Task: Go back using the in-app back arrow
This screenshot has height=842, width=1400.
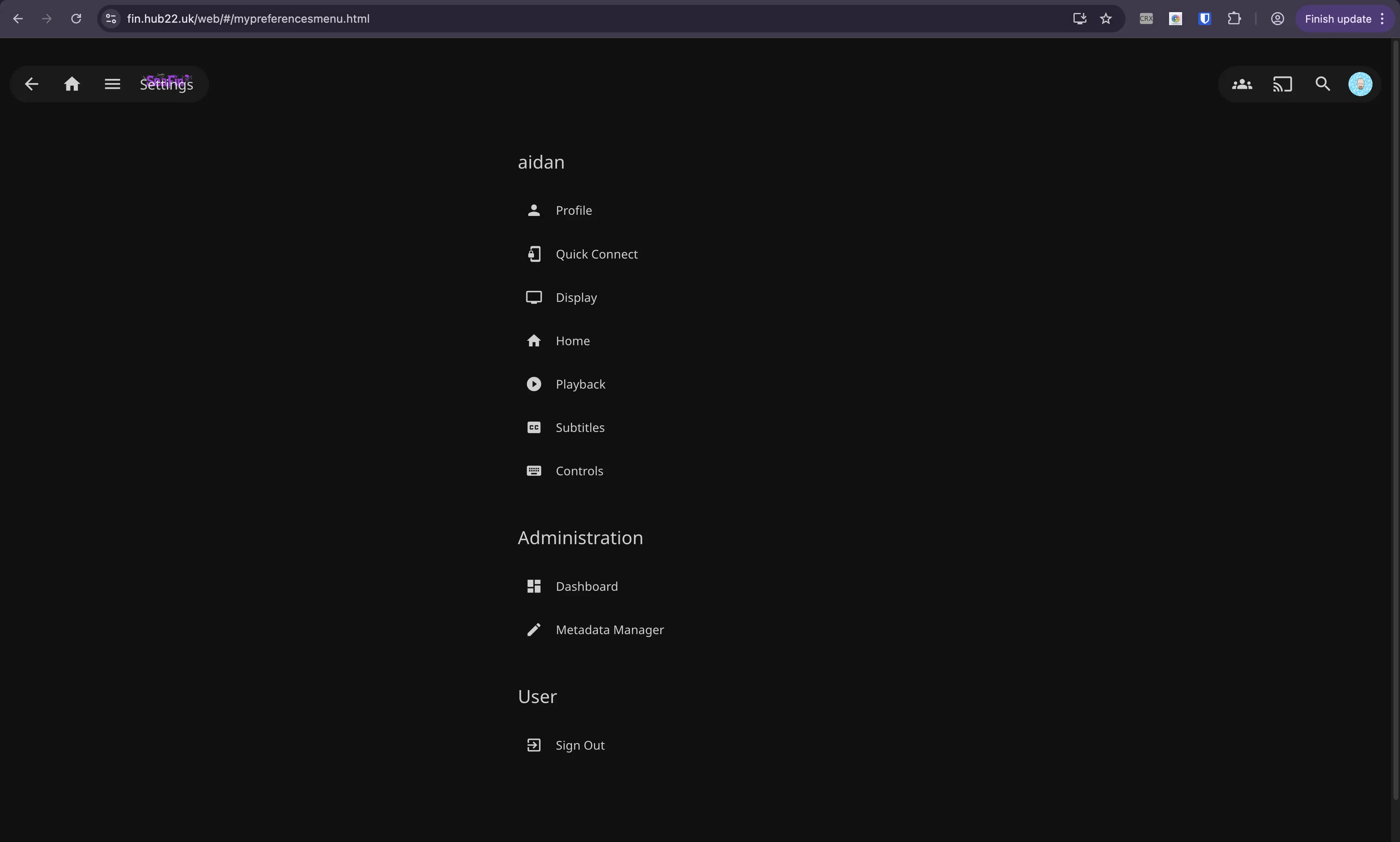Action: tap(32, 83)
